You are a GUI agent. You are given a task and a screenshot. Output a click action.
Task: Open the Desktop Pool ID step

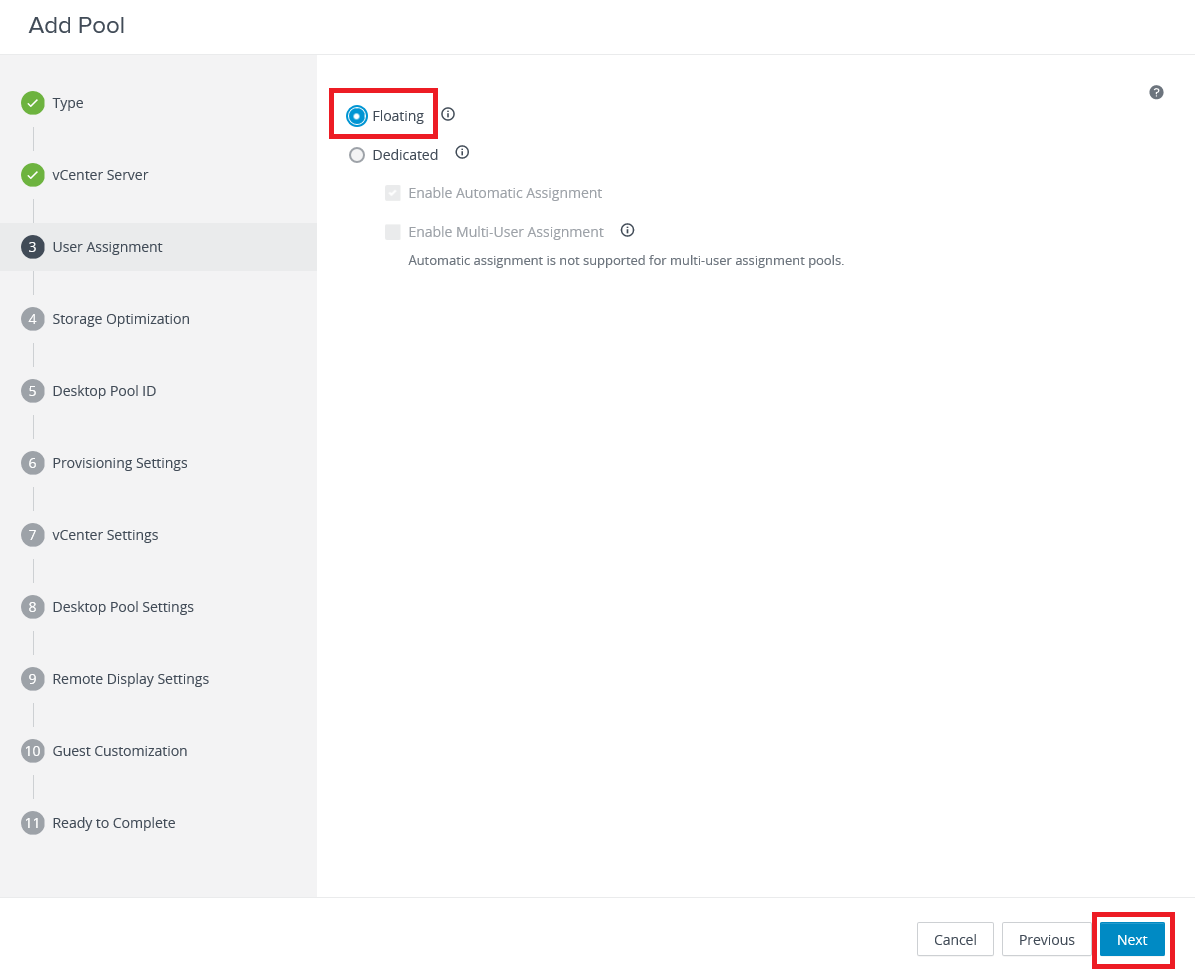click(x=104, y=391)
